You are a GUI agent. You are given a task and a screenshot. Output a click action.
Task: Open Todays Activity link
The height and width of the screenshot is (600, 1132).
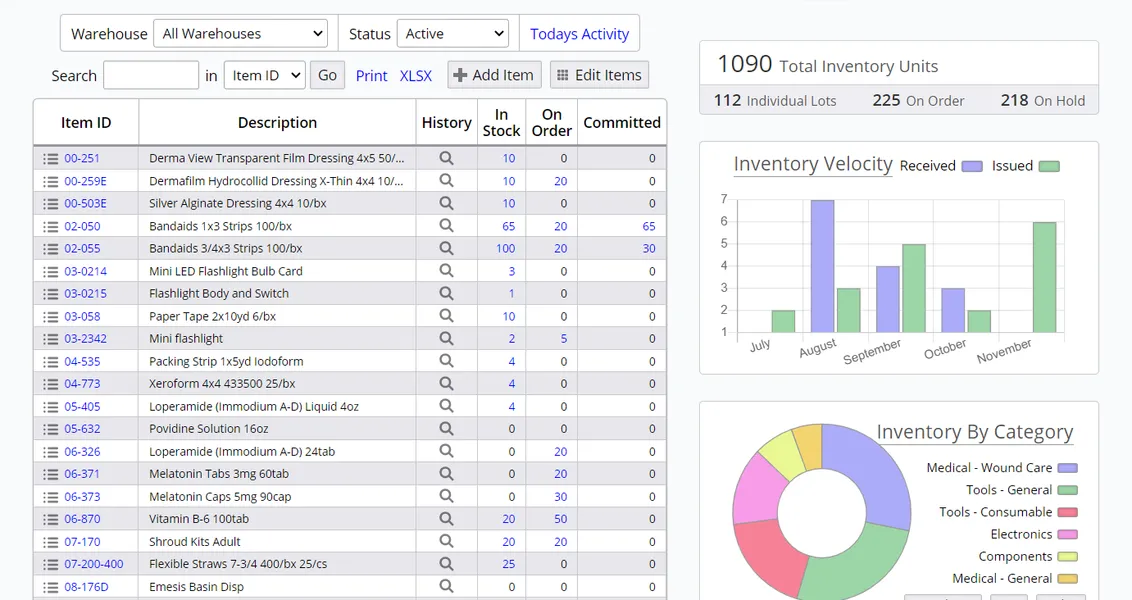click(579, 34)
